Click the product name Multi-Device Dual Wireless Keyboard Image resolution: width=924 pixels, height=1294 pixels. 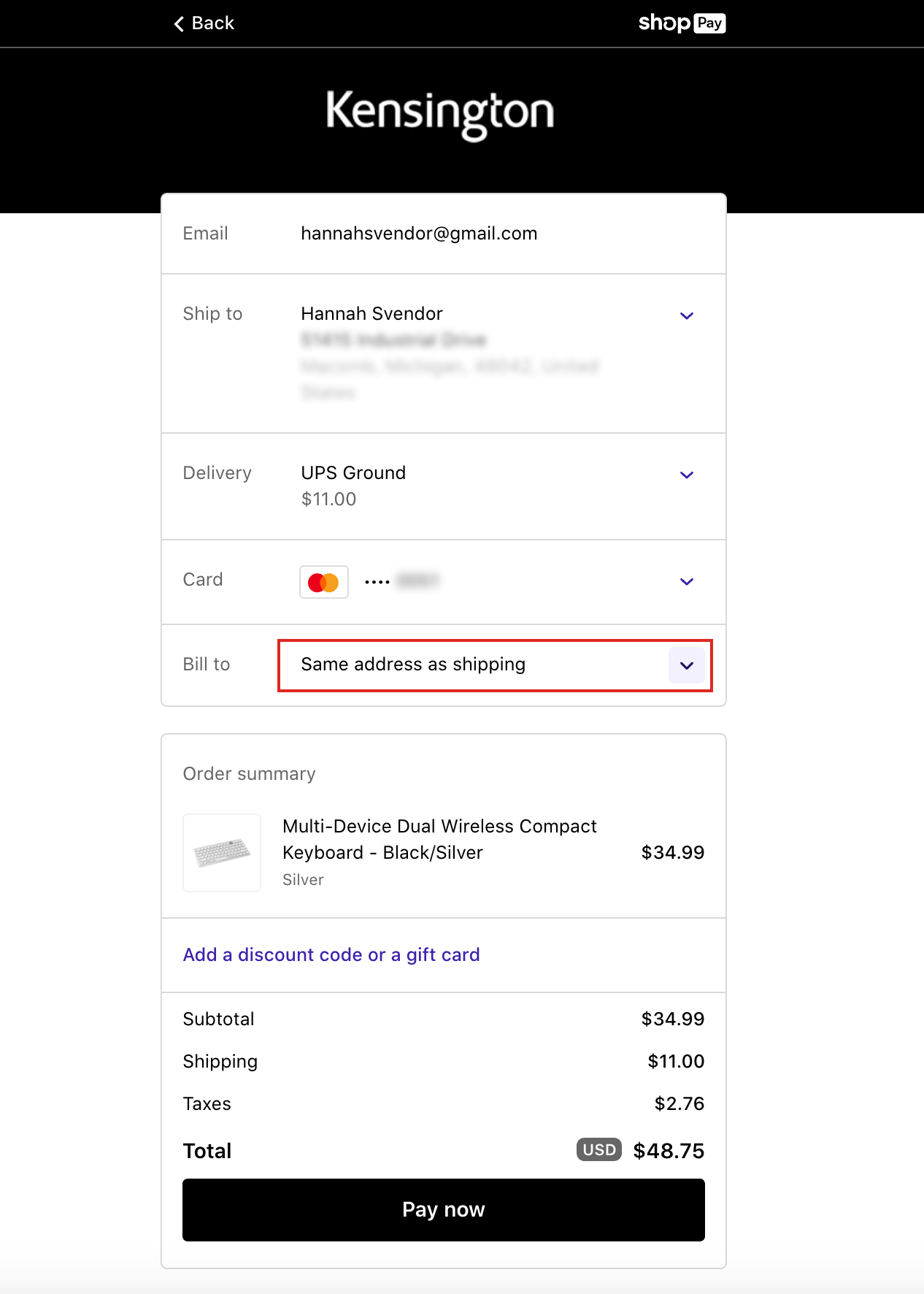point(439,839)
